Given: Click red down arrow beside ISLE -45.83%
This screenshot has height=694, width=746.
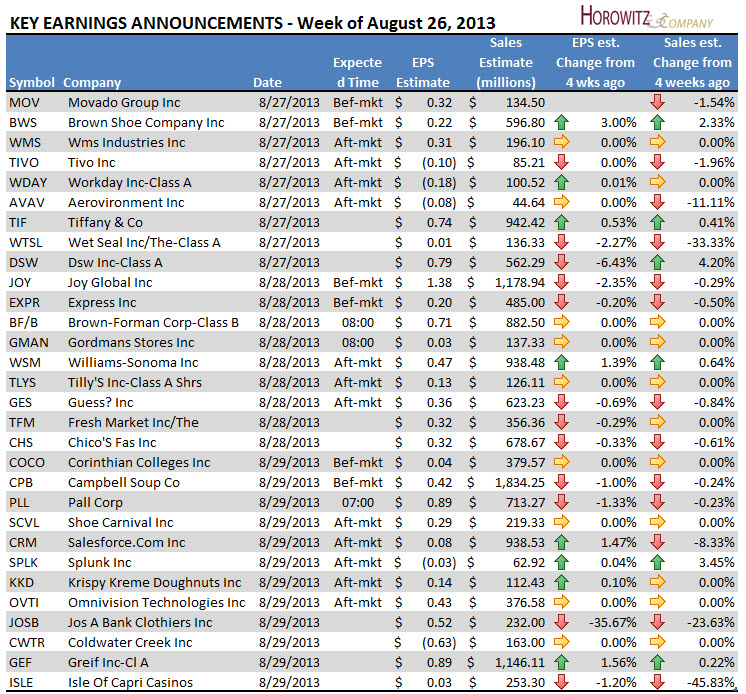Looking at the screenshot, I should (658, 682).
